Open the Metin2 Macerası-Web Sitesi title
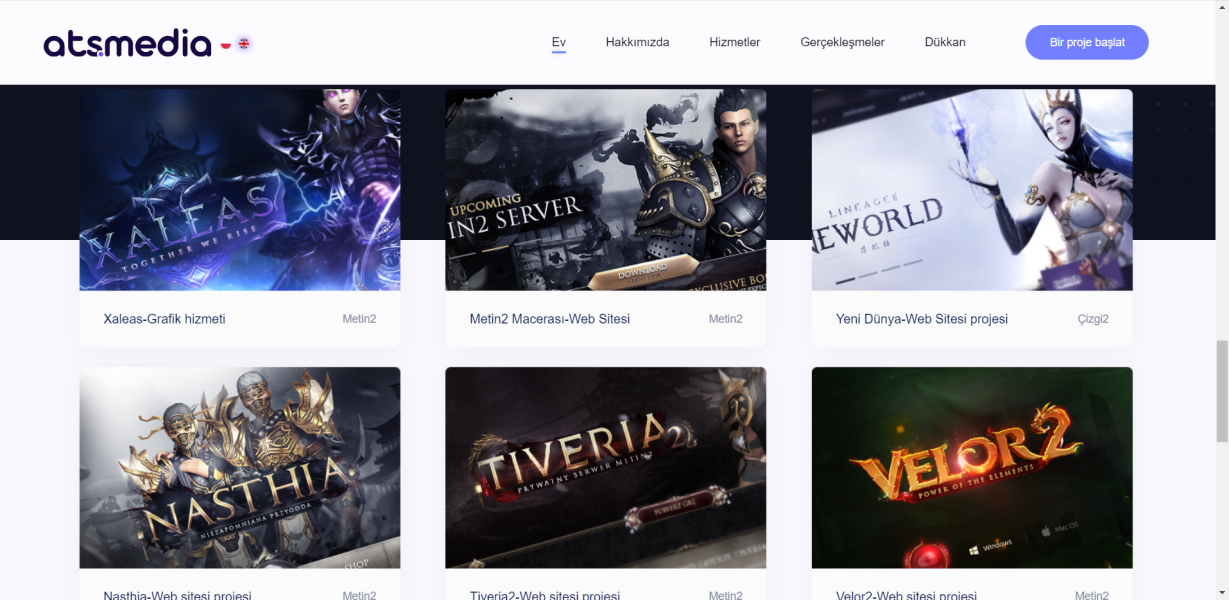The height and width of the screenshot is (600, 1229). point(549,319)
